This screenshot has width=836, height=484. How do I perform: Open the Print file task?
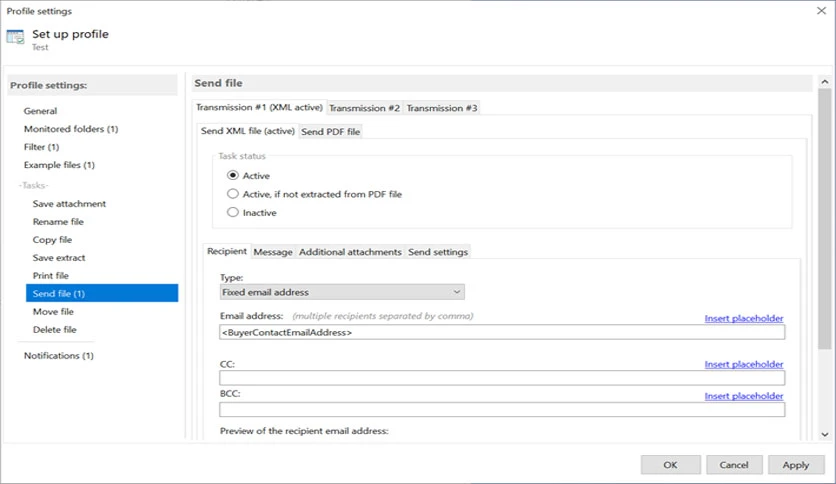[x=51, y=276]
